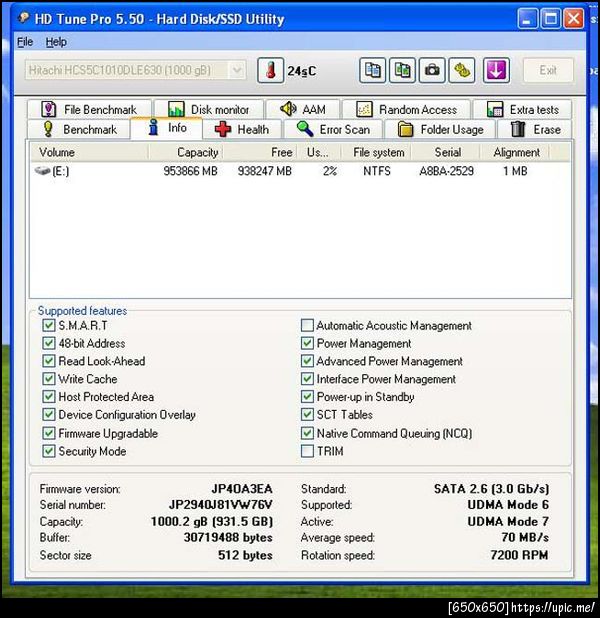Click the purple down-arrow tray icon

point(496,71)
